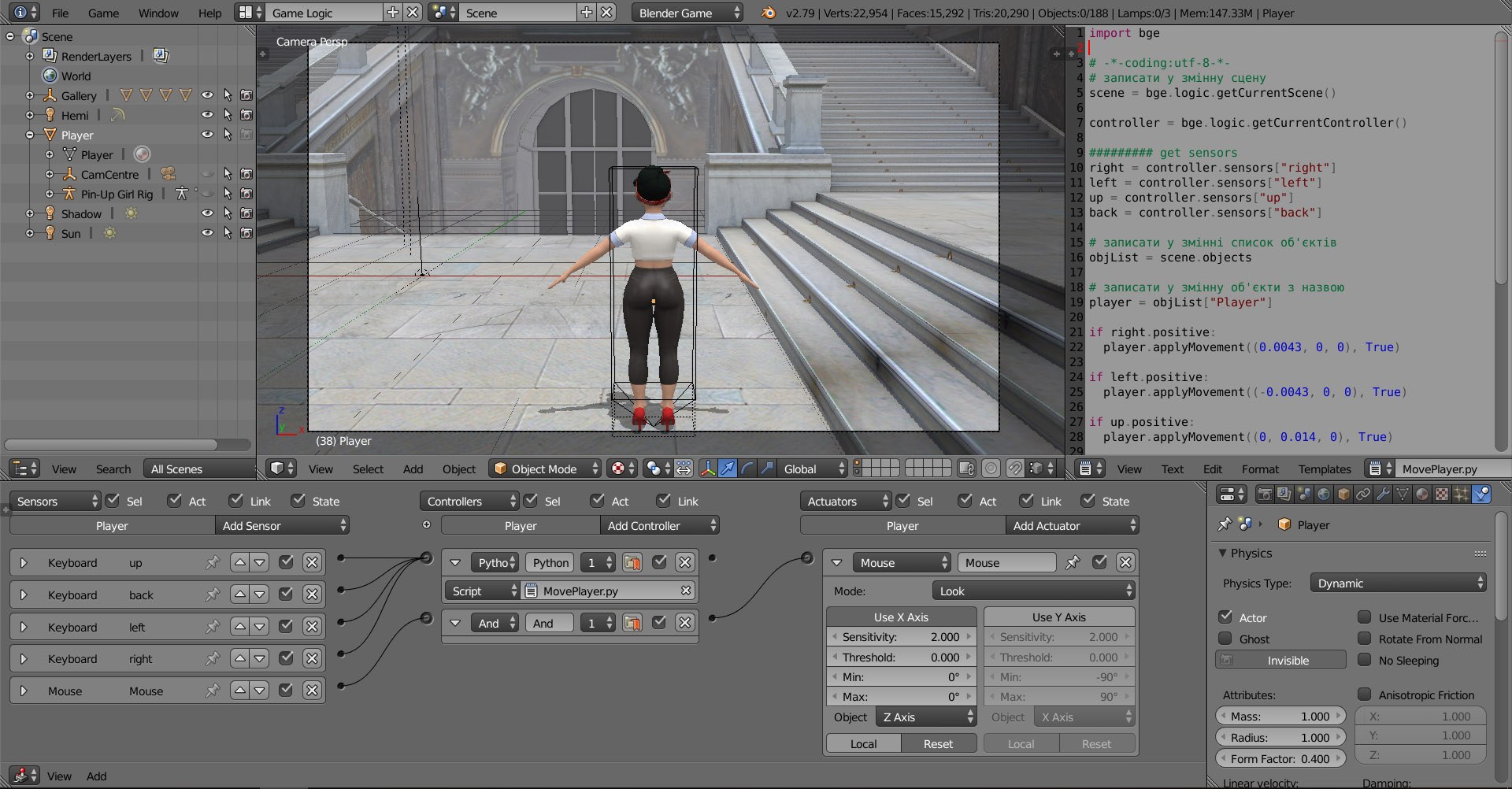This screenshot has width=1512, height=789.
Task: Open the Blender Game engine dropdown
Action: (687, 13)
